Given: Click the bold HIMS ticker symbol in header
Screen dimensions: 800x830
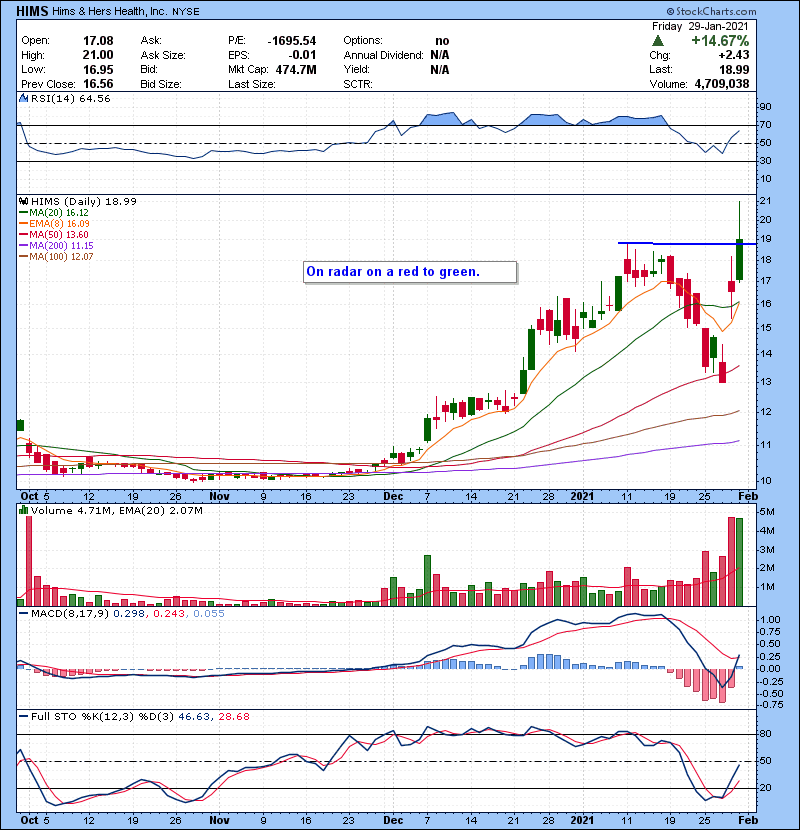Looking at the screenshot, I should click(32, 11).
